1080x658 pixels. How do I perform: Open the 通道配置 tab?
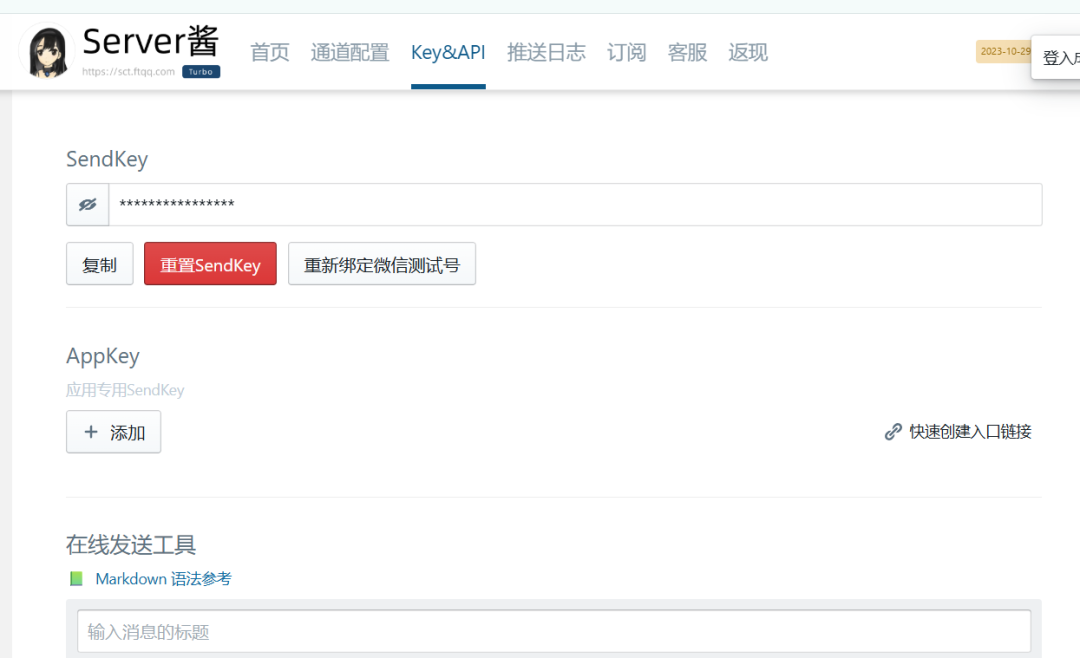pos(349,52)
